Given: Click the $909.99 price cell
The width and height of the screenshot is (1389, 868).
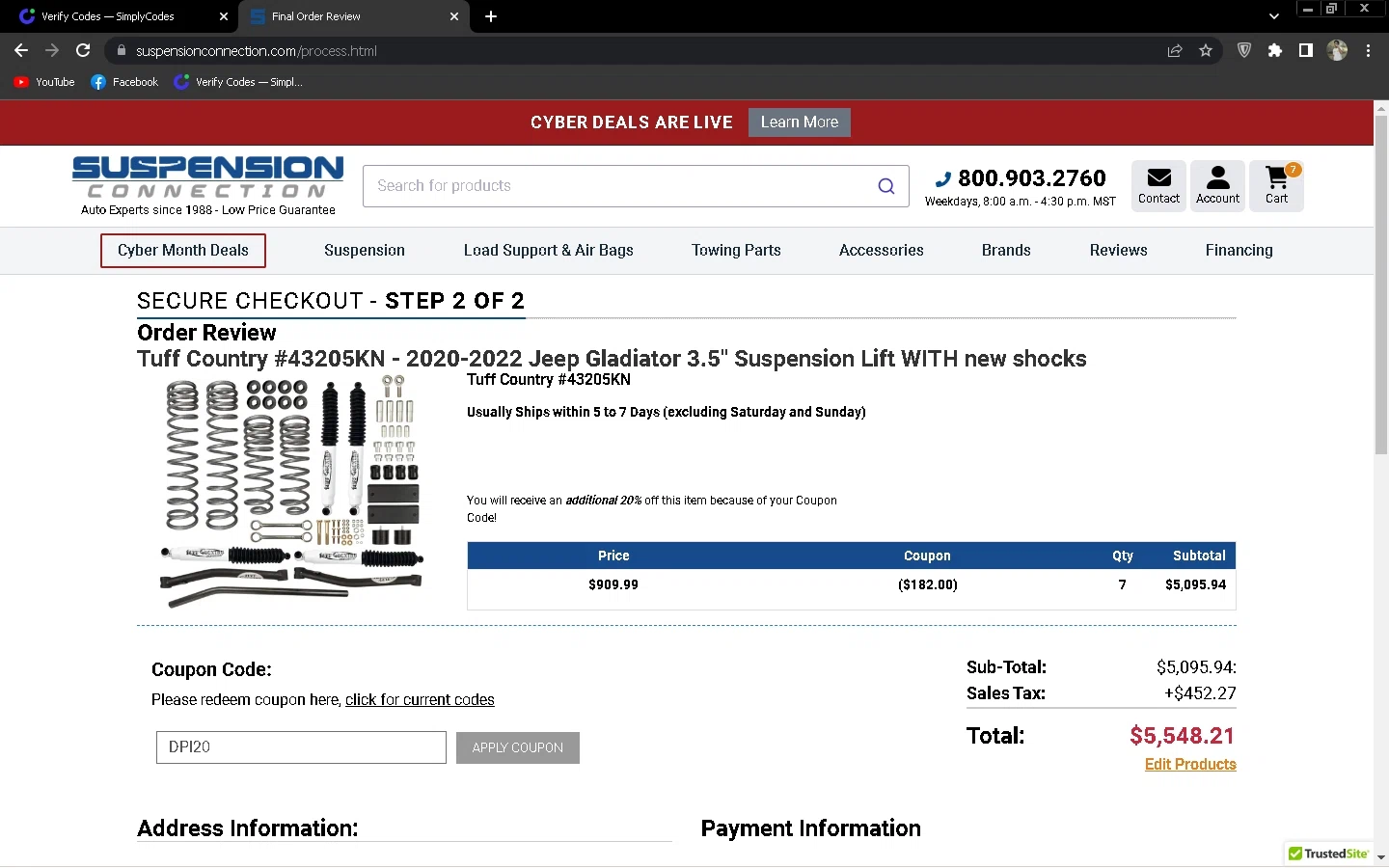Looking at the screenshot, I should pos(613,584).
